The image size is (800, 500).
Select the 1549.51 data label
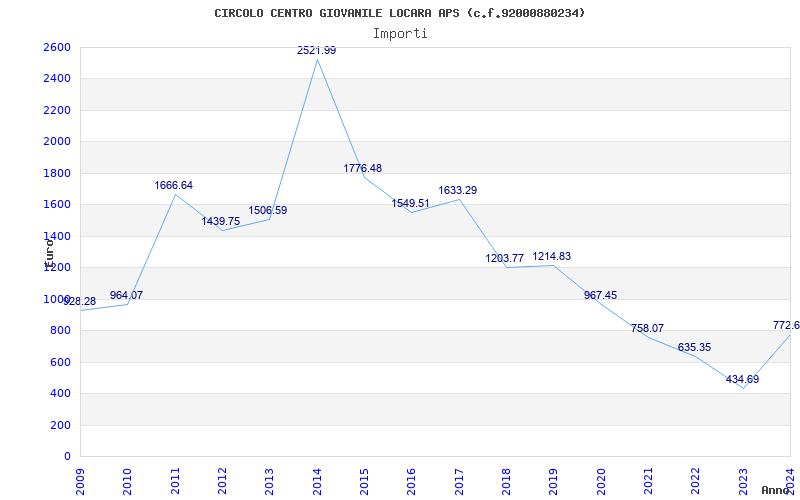tap(411, 204)
